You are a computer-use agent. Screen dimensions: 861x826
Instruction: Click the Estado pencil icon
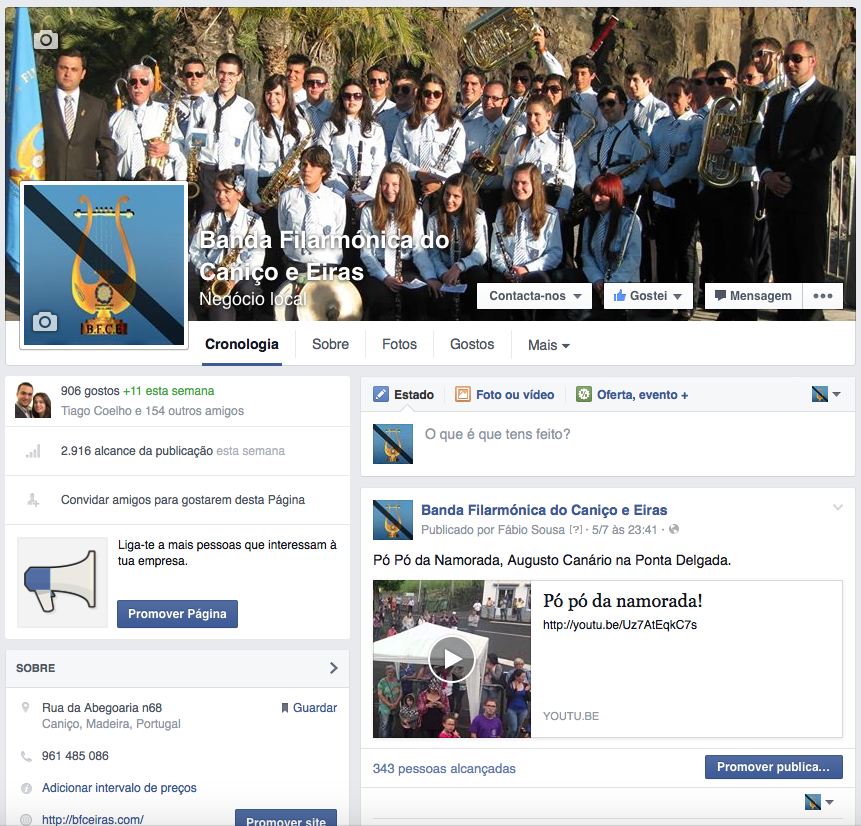(x=380, y=395)
